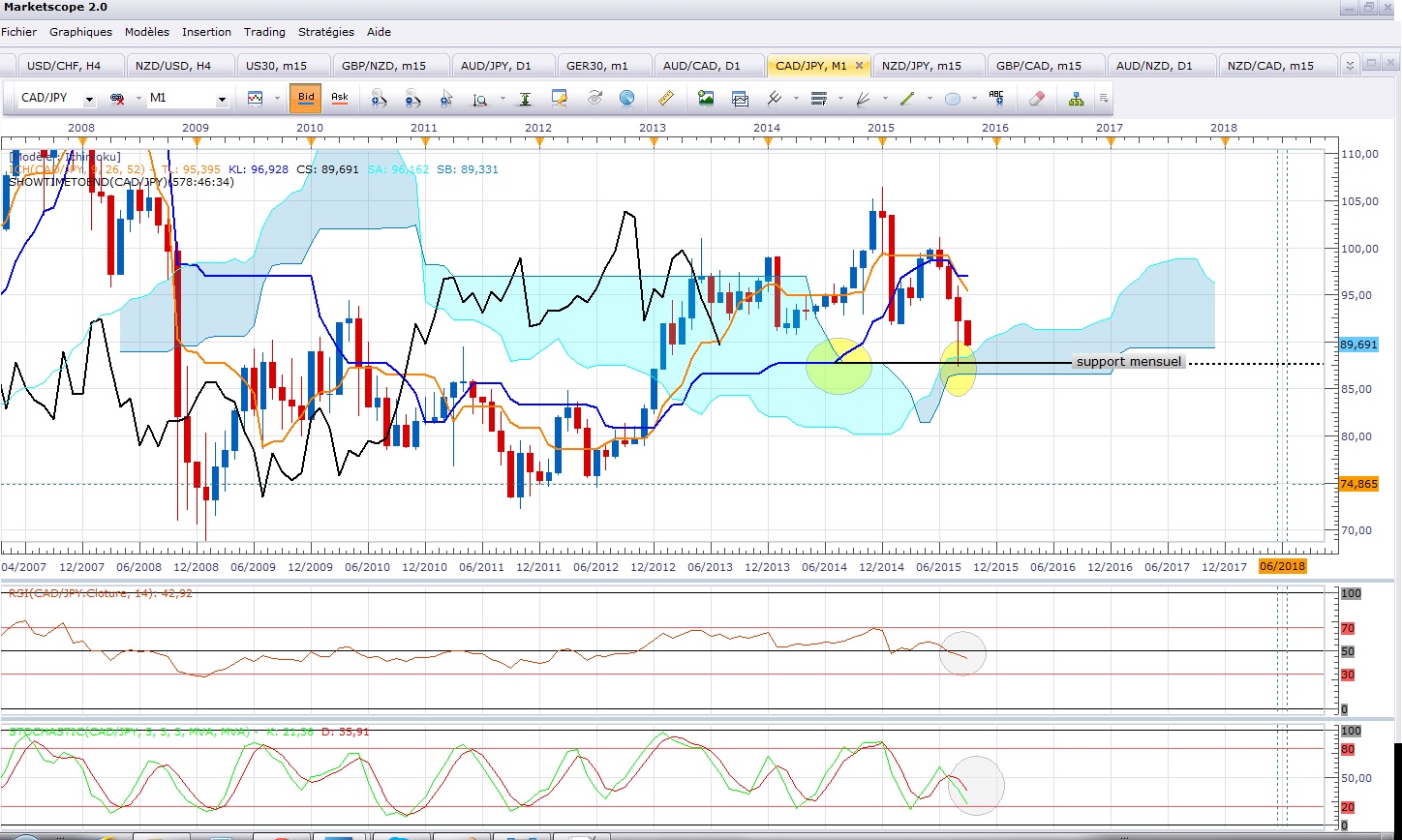Switch to the NZD/JPY, m15 tab
Screen dimensions: 1402x840
click(x=928, y=66)
